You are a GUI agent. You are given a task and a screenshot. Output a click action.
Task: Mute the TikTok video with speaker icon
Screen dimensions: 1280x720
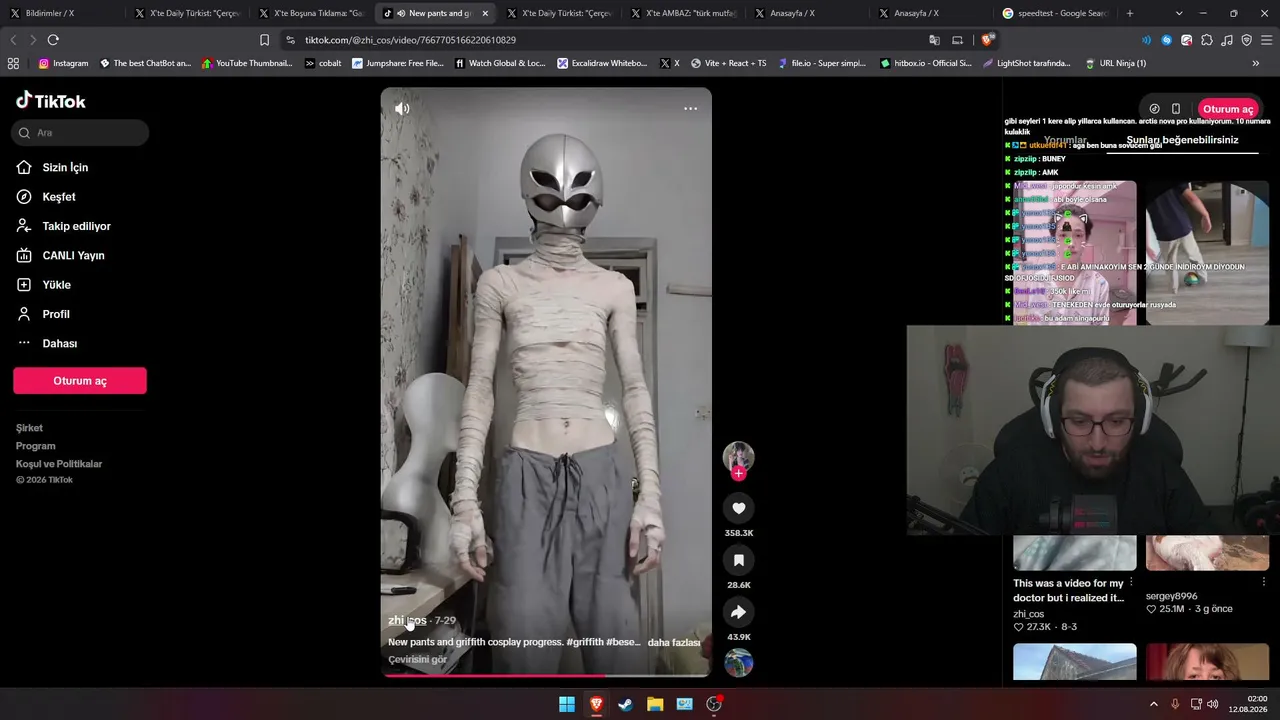coord(402,109)
